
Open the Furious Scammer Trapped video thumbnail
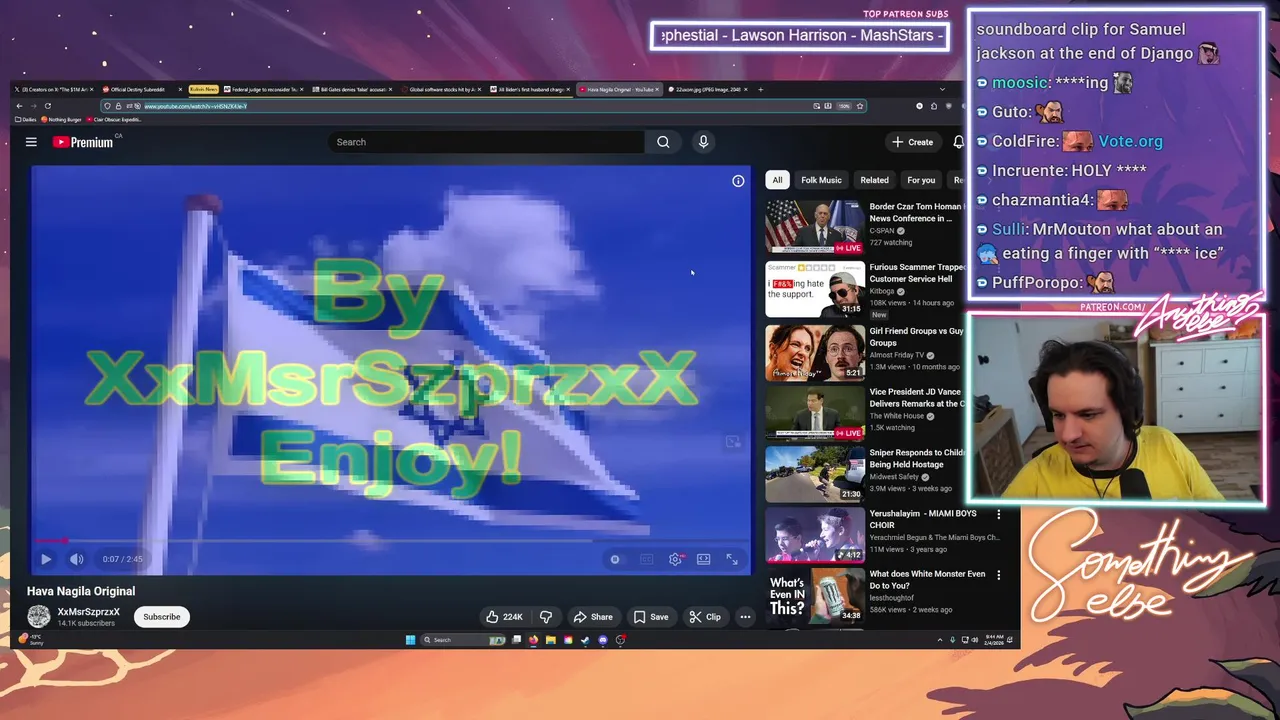815,289
